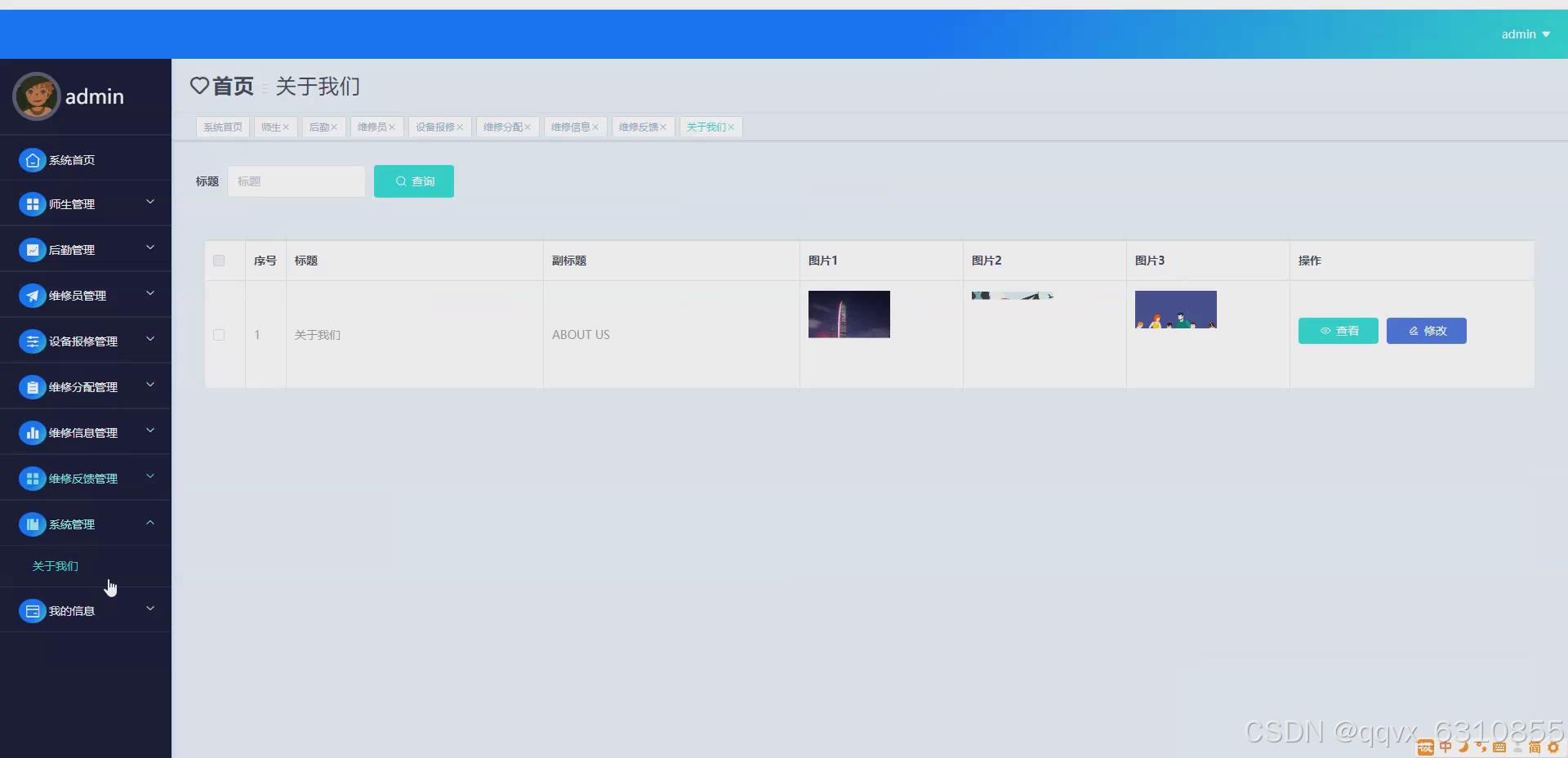This screenshot has width=1568, height=758.
Task: Click the 序号 column header
Action: pos(265,261)
